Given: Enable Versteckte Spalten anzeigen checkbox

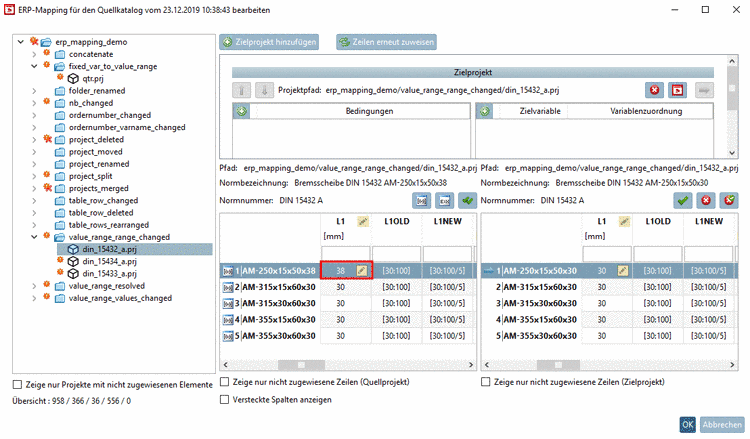Looking at the screenshot, I should pos(224,399).
